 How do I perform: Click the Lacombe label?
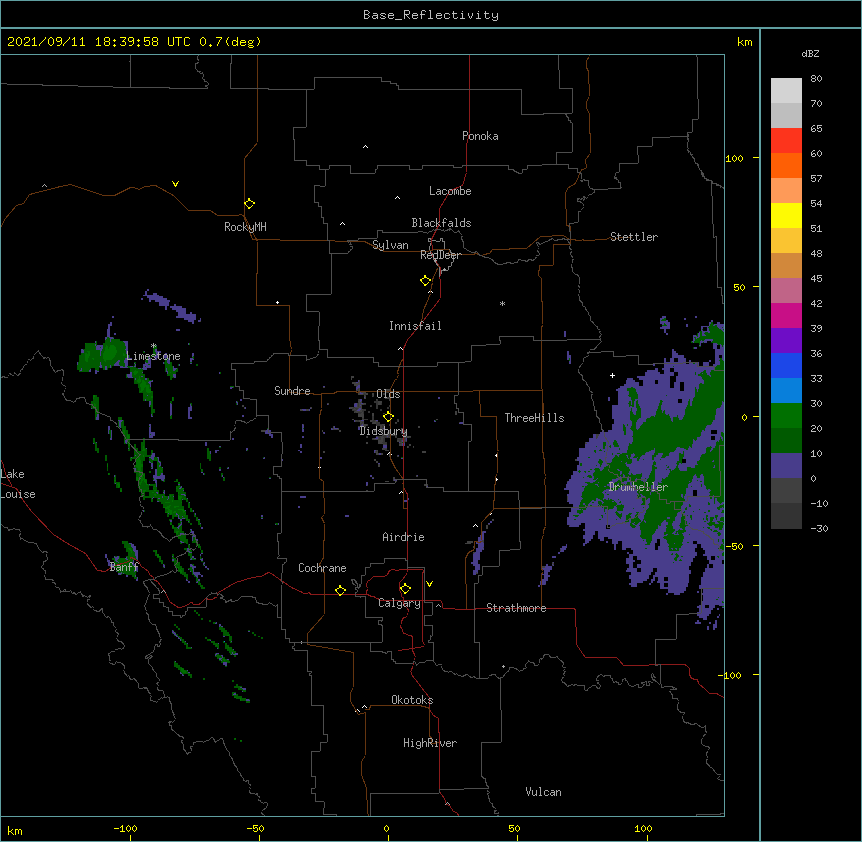point(450,191)
